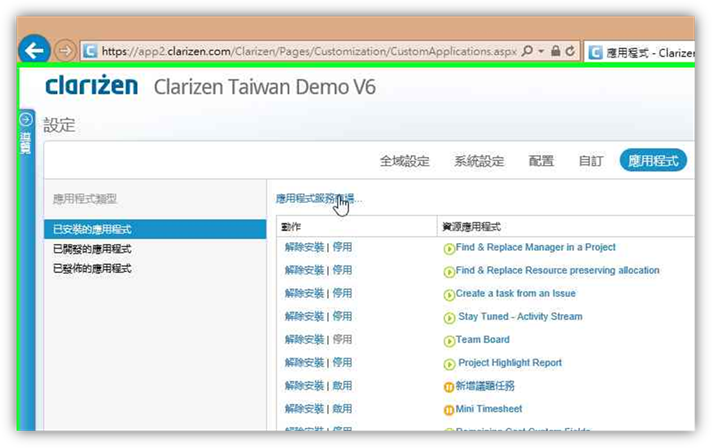Viewport: 712px width, 448px height.
Task: Click the Clarizen logo
Action: tap(92, 86)
